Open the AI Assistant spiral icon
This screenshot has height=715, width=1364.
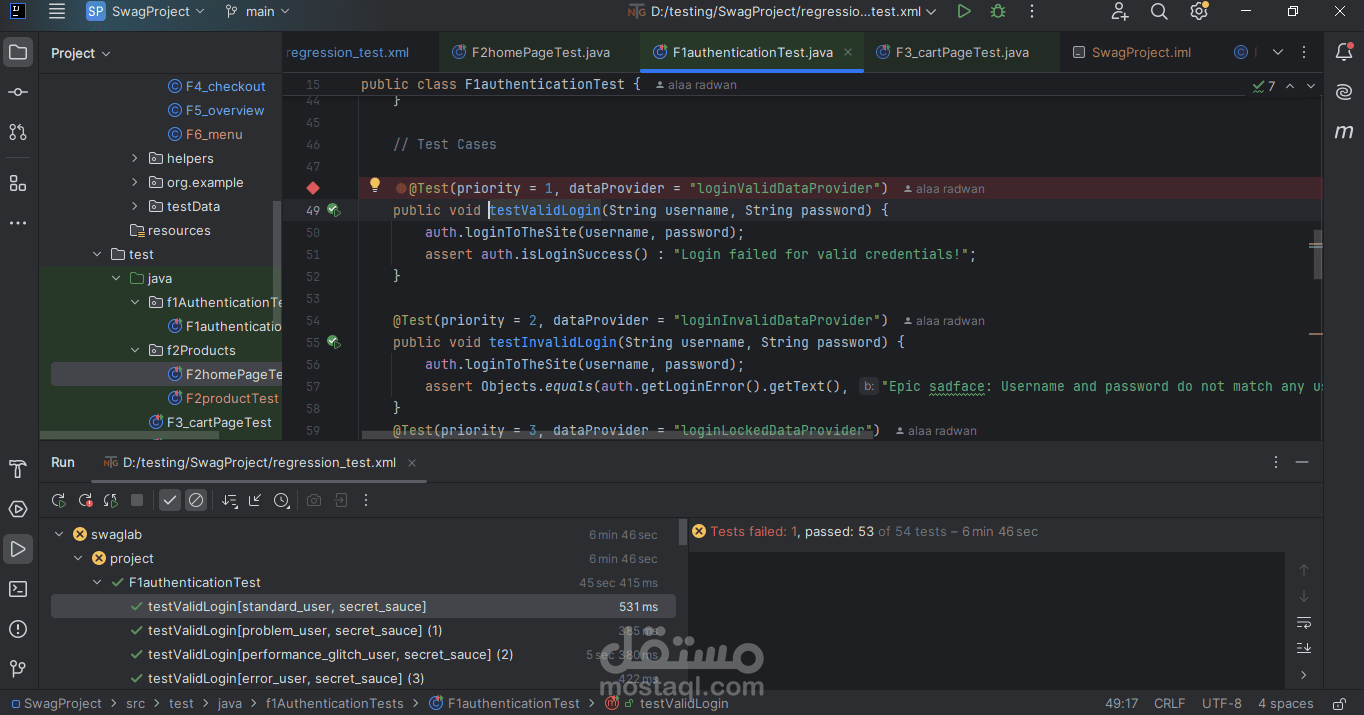[x=1344, y=92]
